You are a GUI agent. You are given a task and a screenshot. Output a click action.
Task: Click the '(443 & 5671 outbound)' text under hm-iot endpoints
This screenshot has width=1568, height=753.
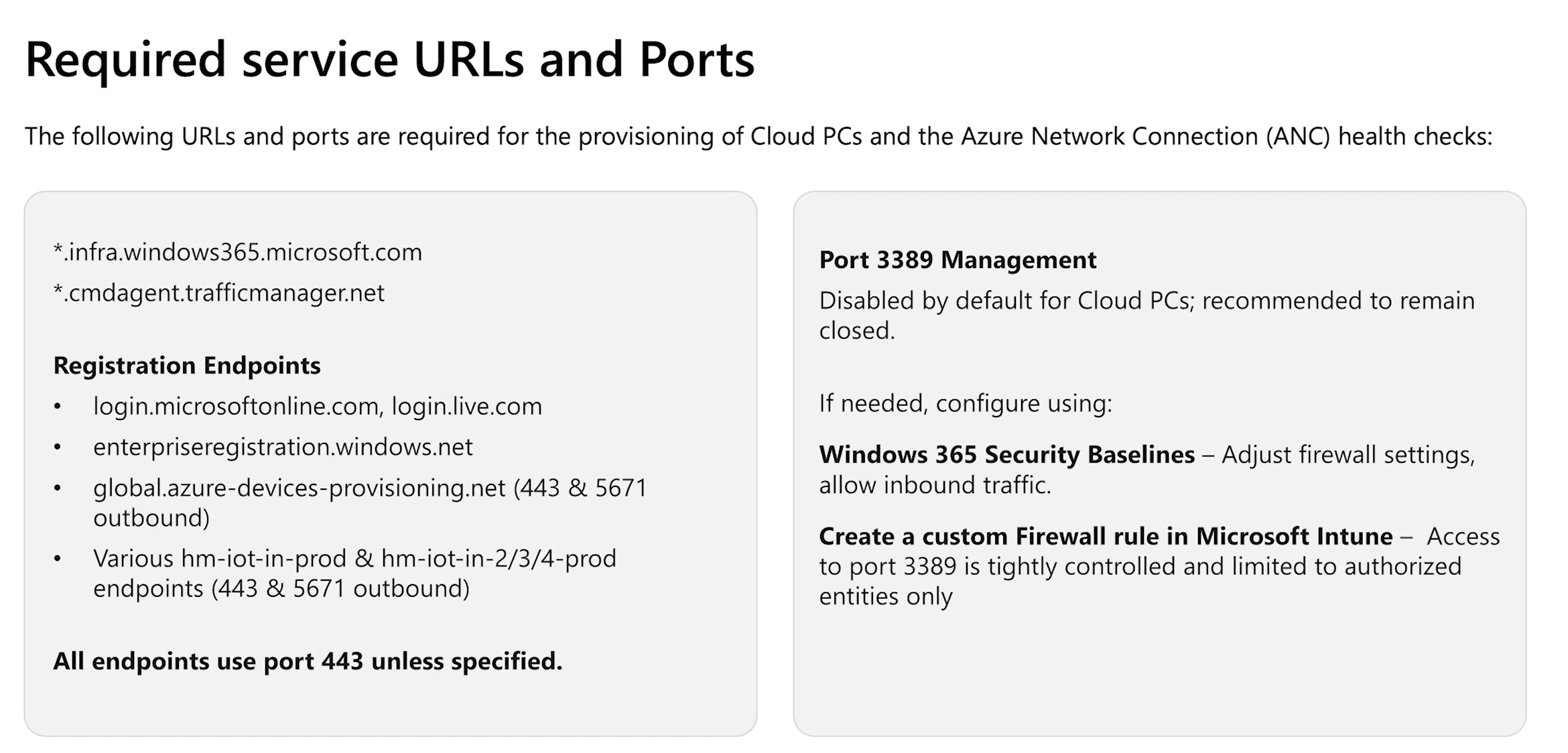(340, 589)
